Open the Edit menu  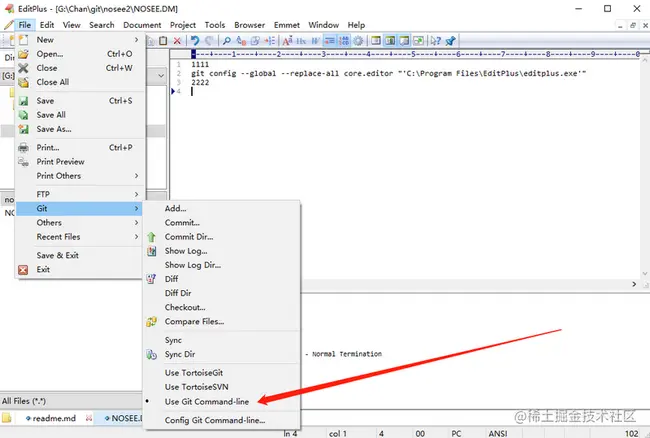pos(47,25)
